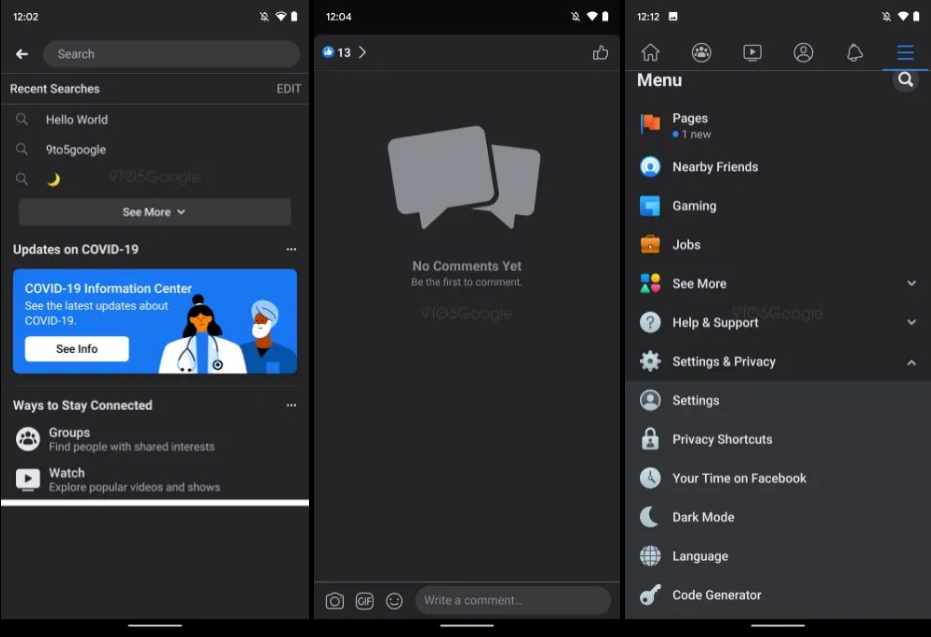Go to the Home tab
The height and width of the screenshot is (637, 931).
(x=650, y=53)
